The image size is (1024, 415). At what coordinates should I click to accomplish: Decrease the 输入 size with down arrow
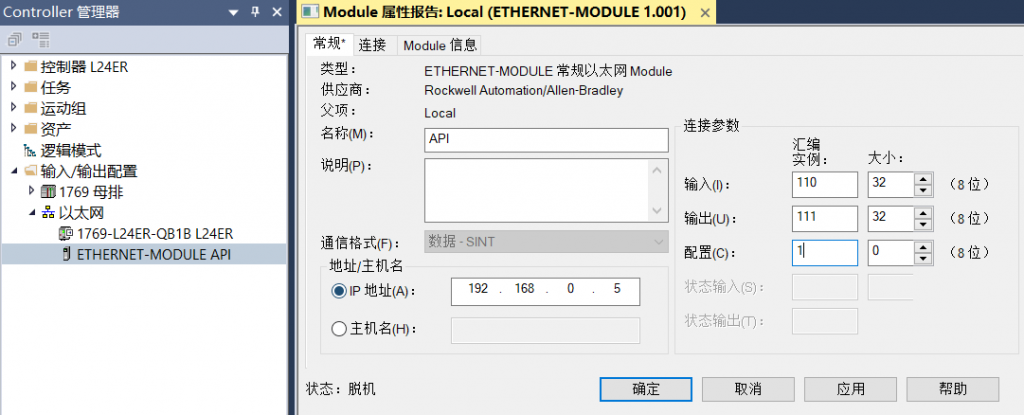[x=922, y=190]
